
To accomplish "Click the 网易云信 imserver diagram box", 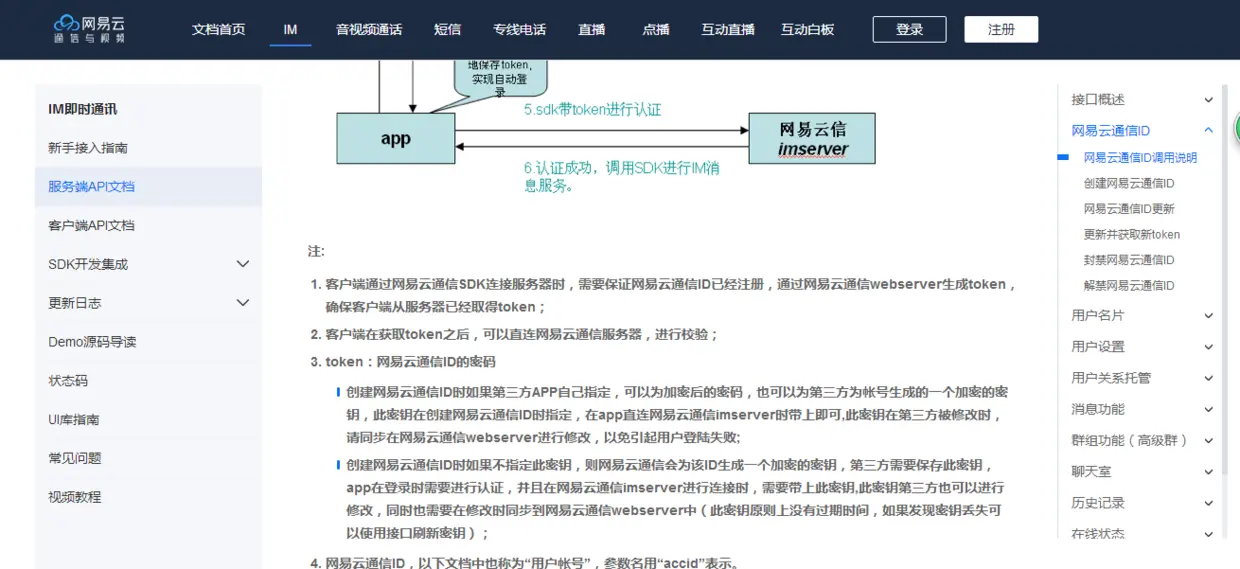I will 812,139.
